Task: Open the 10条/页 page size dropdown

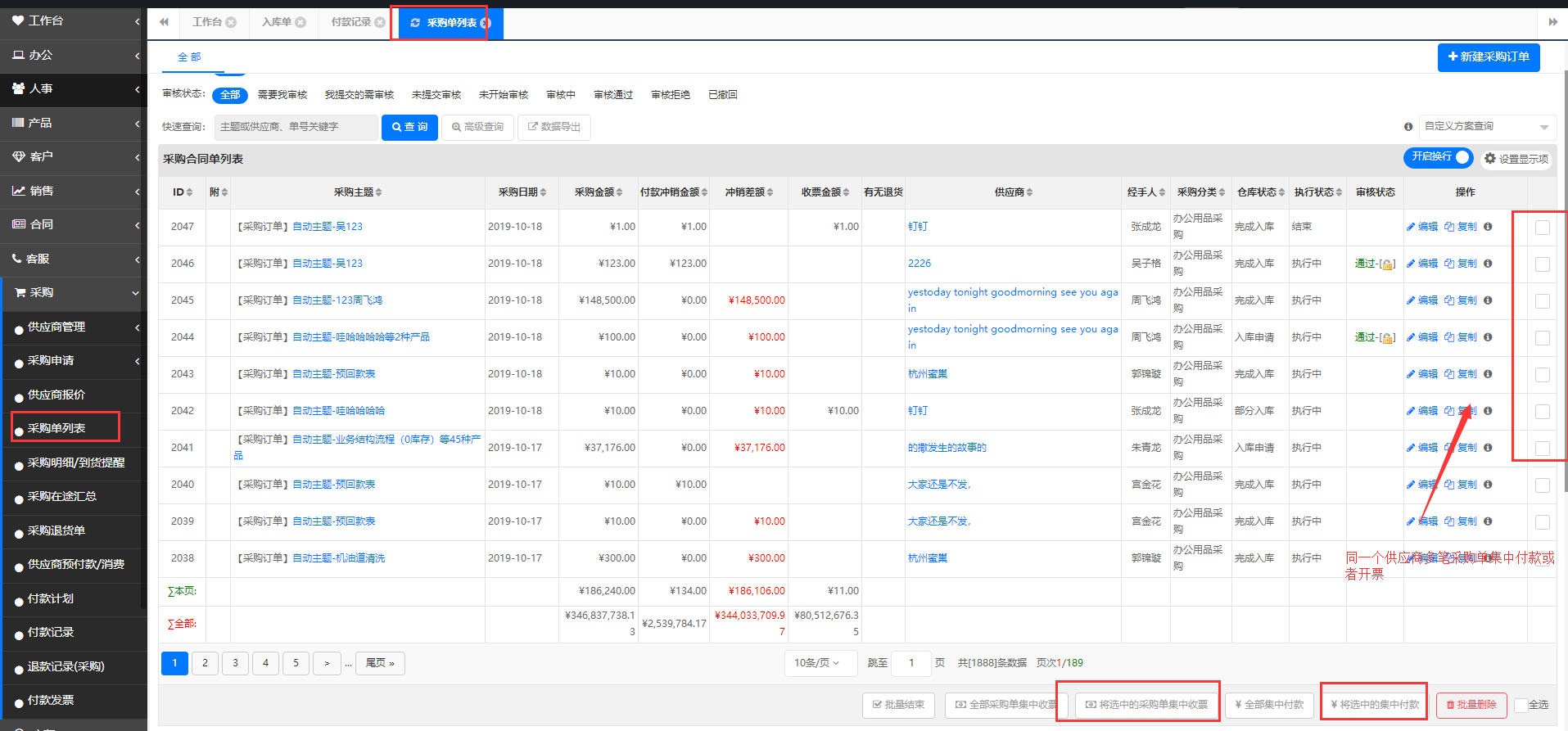Action: [x=816, y=663]
